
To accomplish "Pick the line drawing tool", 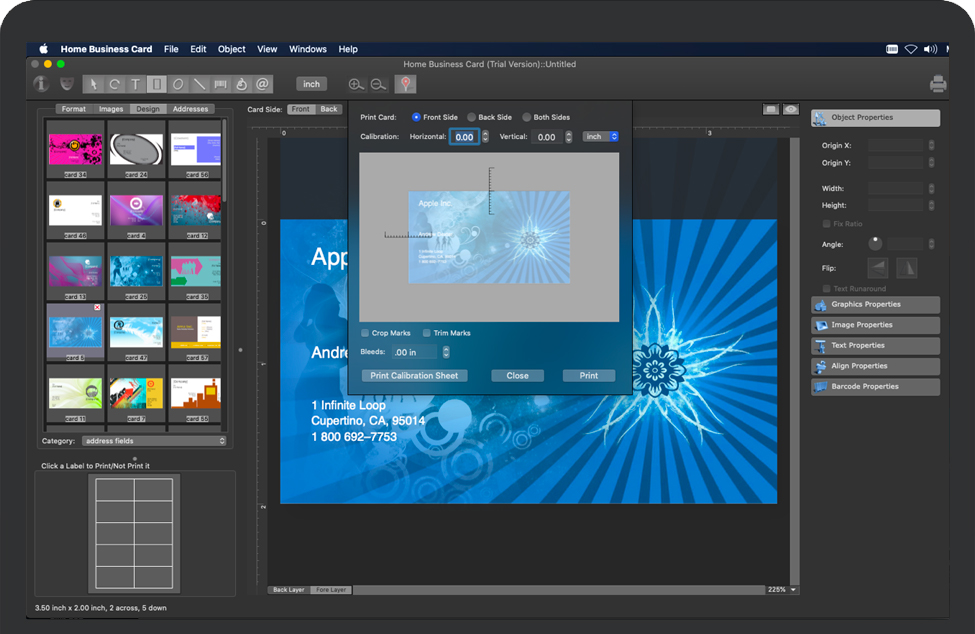I will [x=199, y=84].
